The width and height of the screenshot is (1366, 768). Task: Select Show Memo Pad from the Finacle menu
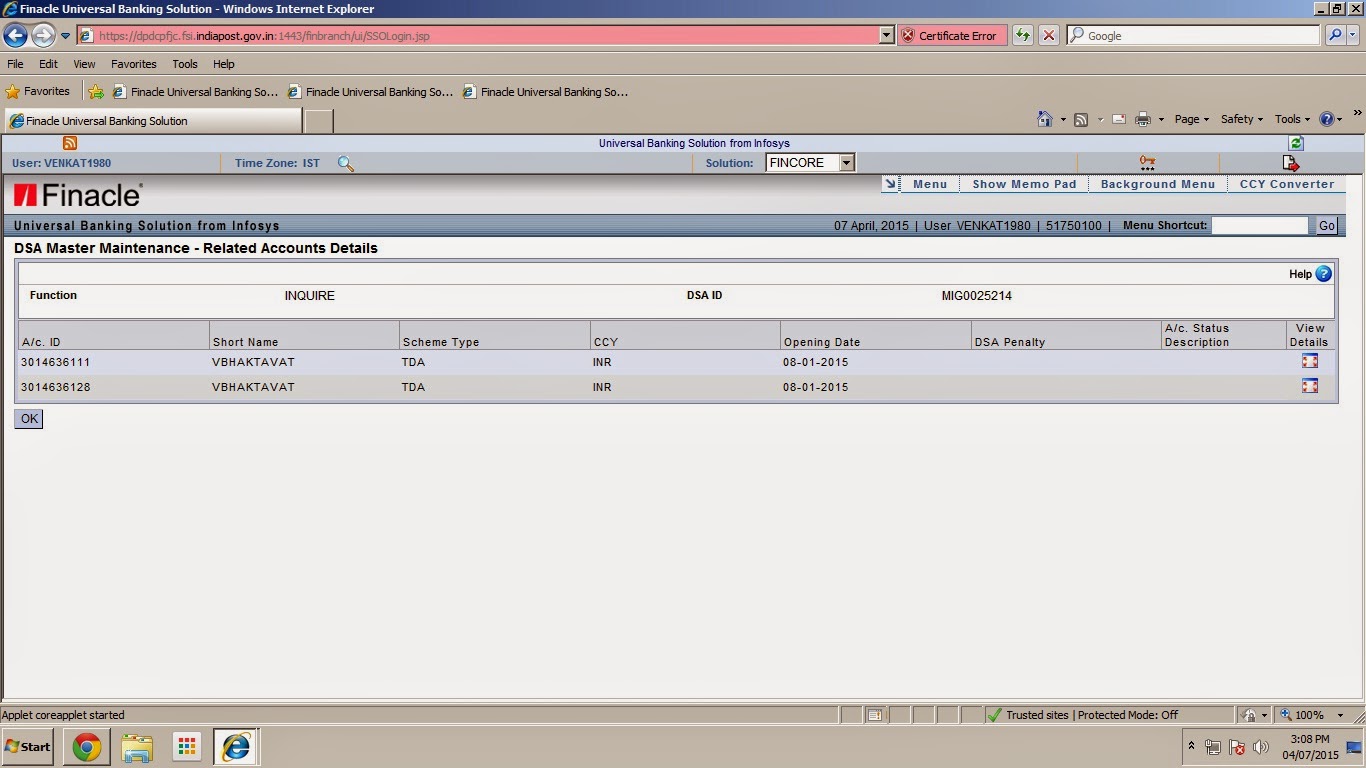tap(1024, 184)
